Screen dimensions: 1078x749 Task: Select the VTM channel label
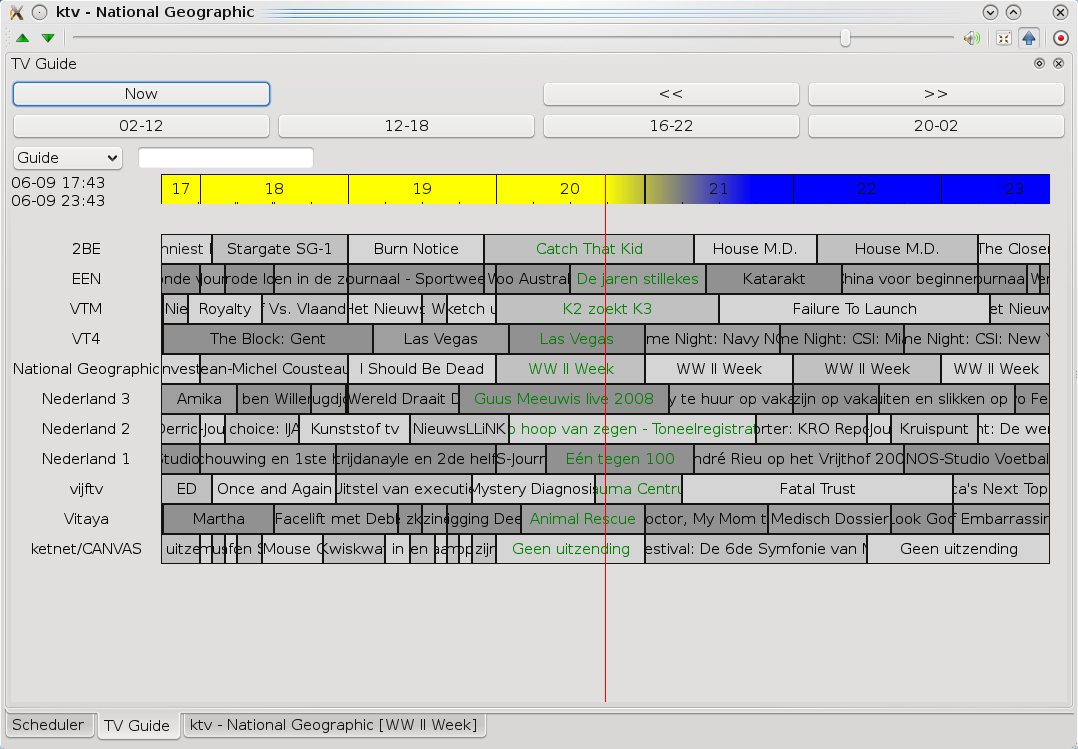pyautogui.click(x=86, y=309)
